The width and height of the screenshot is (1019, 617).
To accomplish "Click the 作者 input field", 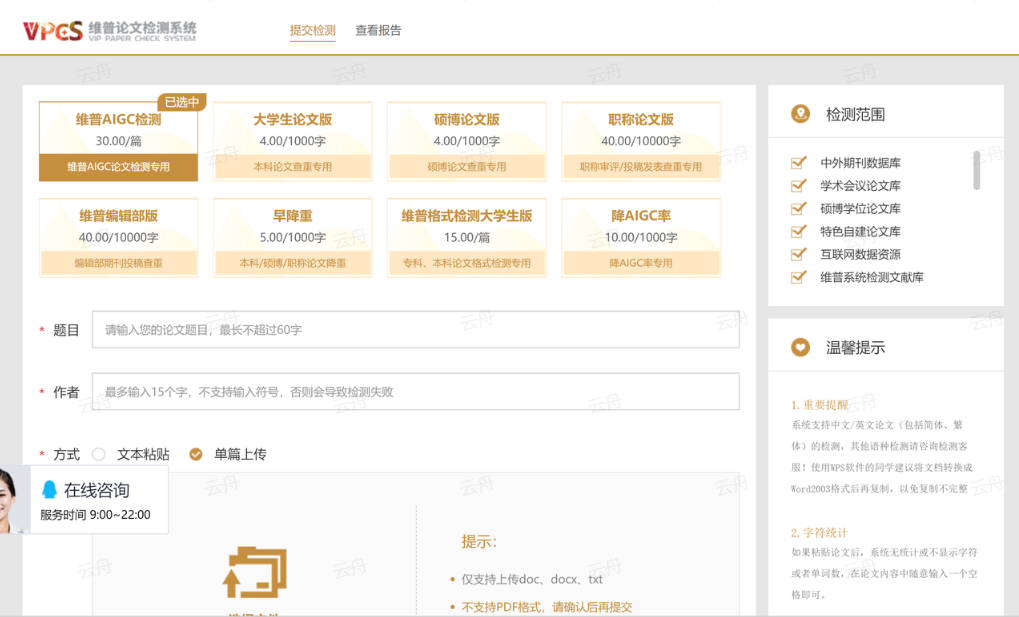I will click(415, 391).
